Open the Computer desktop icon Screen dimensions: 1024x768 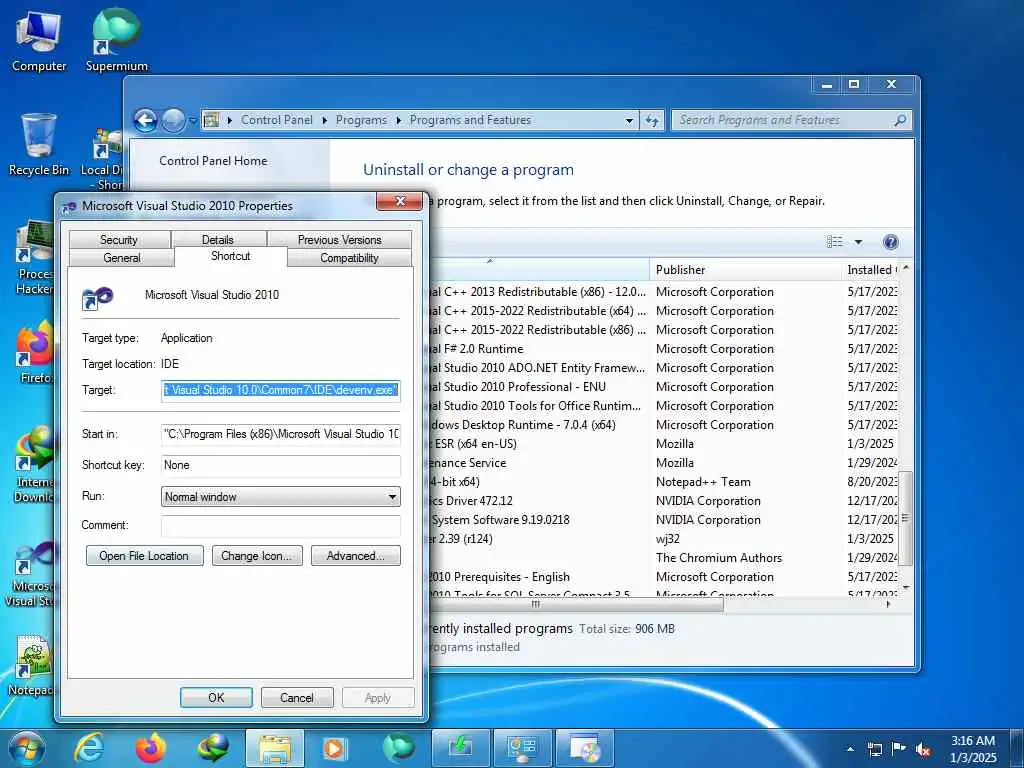click(39, 40)
